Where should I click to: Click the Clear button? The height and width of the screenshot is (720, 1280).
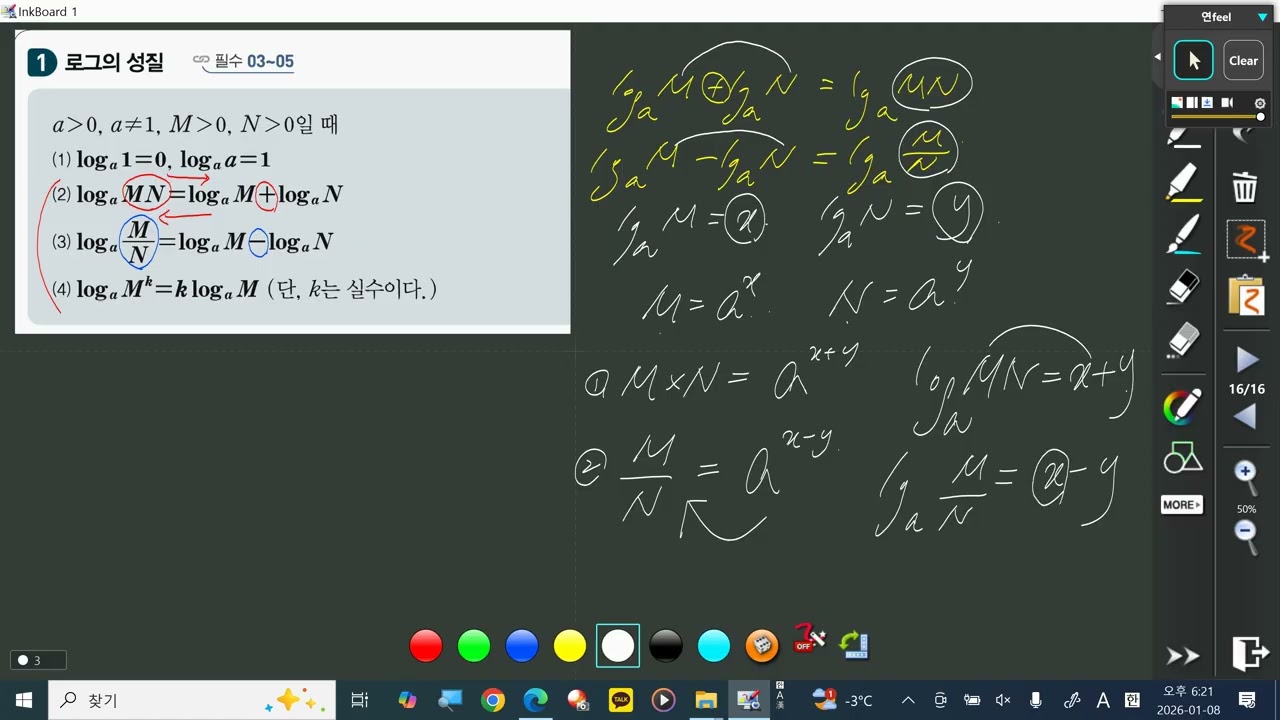(x=1243, y=60)
